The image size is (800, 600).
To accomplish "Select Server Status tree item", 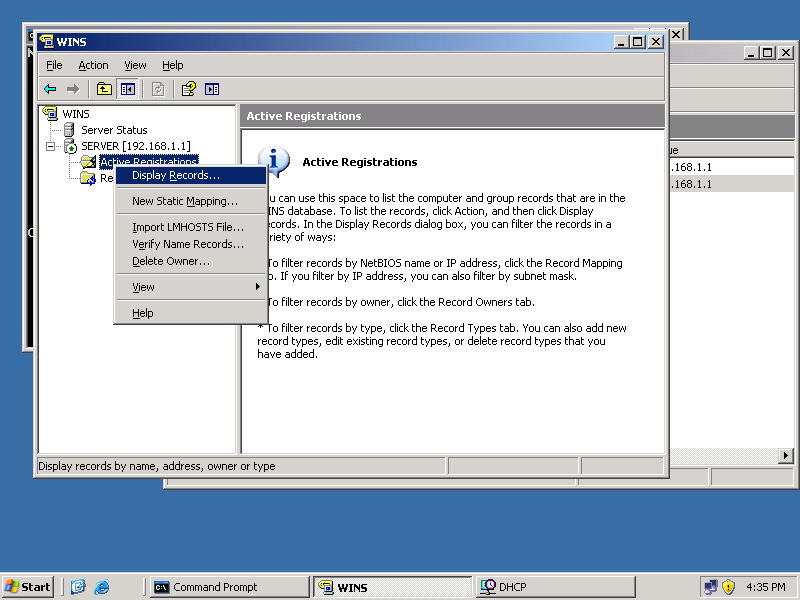I will (114, 130).
